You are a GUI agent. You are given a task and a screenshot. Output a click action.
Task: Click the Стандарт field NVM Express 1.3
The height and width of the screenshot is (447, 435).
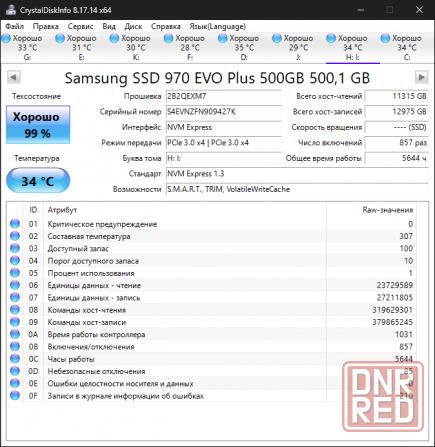click(x=297, y=174)
